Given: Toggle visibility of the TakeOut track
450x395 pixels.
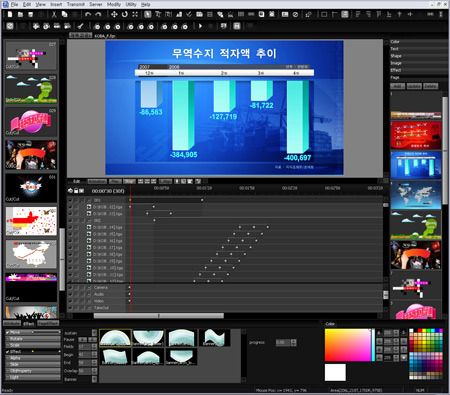Looking at the screenshot, I should (70, 308).
